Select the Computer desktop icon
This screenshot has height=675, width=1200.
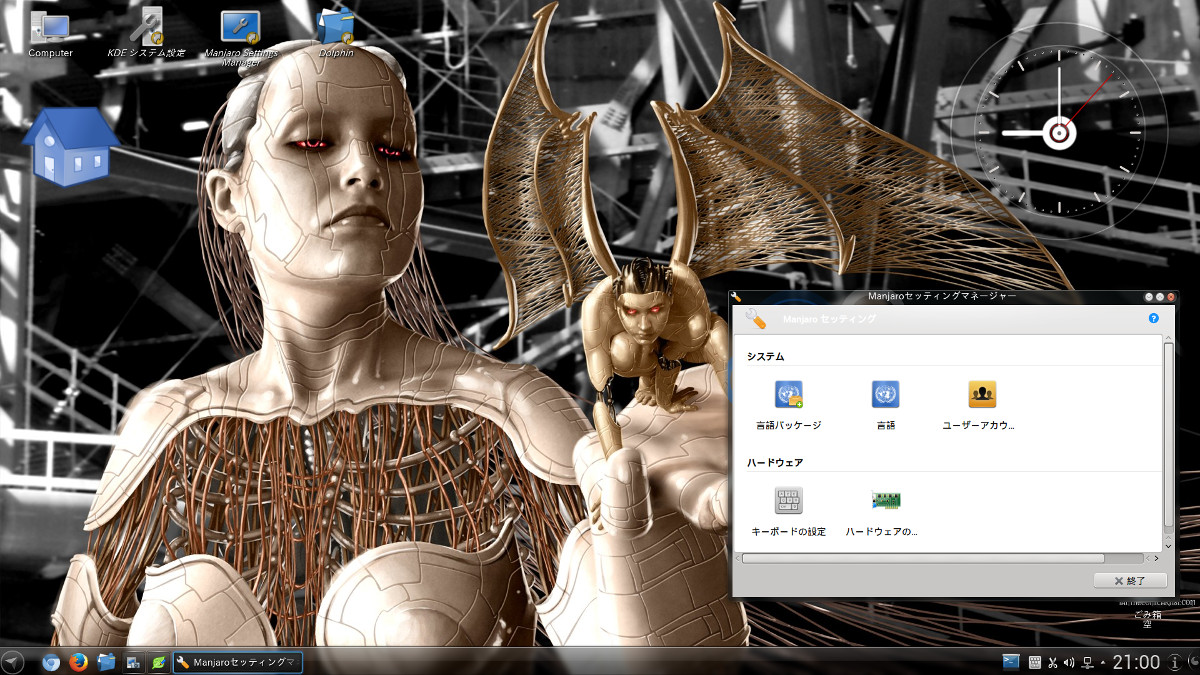(50, 32)
